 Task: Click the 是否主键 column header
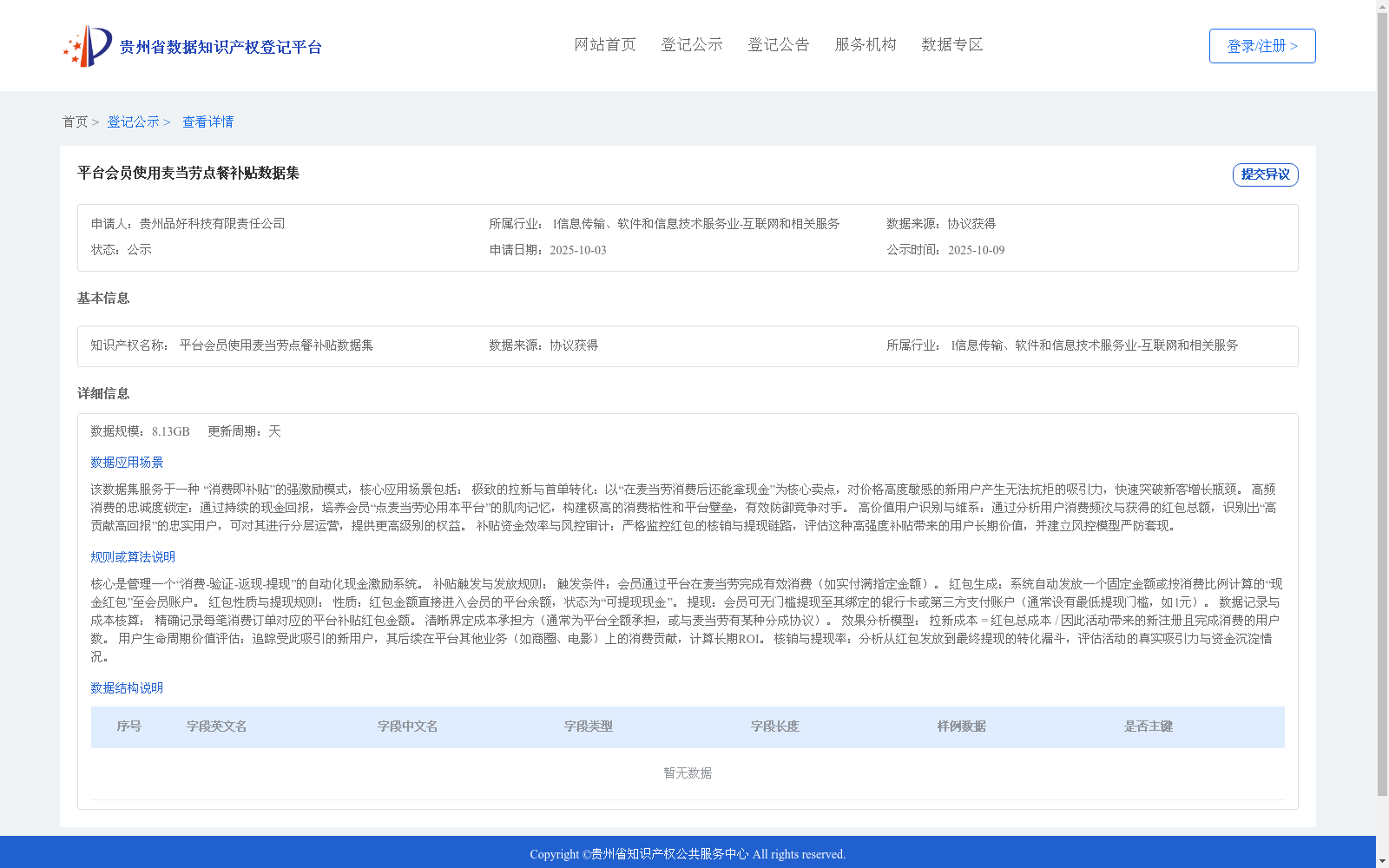tap(1149, 727)
